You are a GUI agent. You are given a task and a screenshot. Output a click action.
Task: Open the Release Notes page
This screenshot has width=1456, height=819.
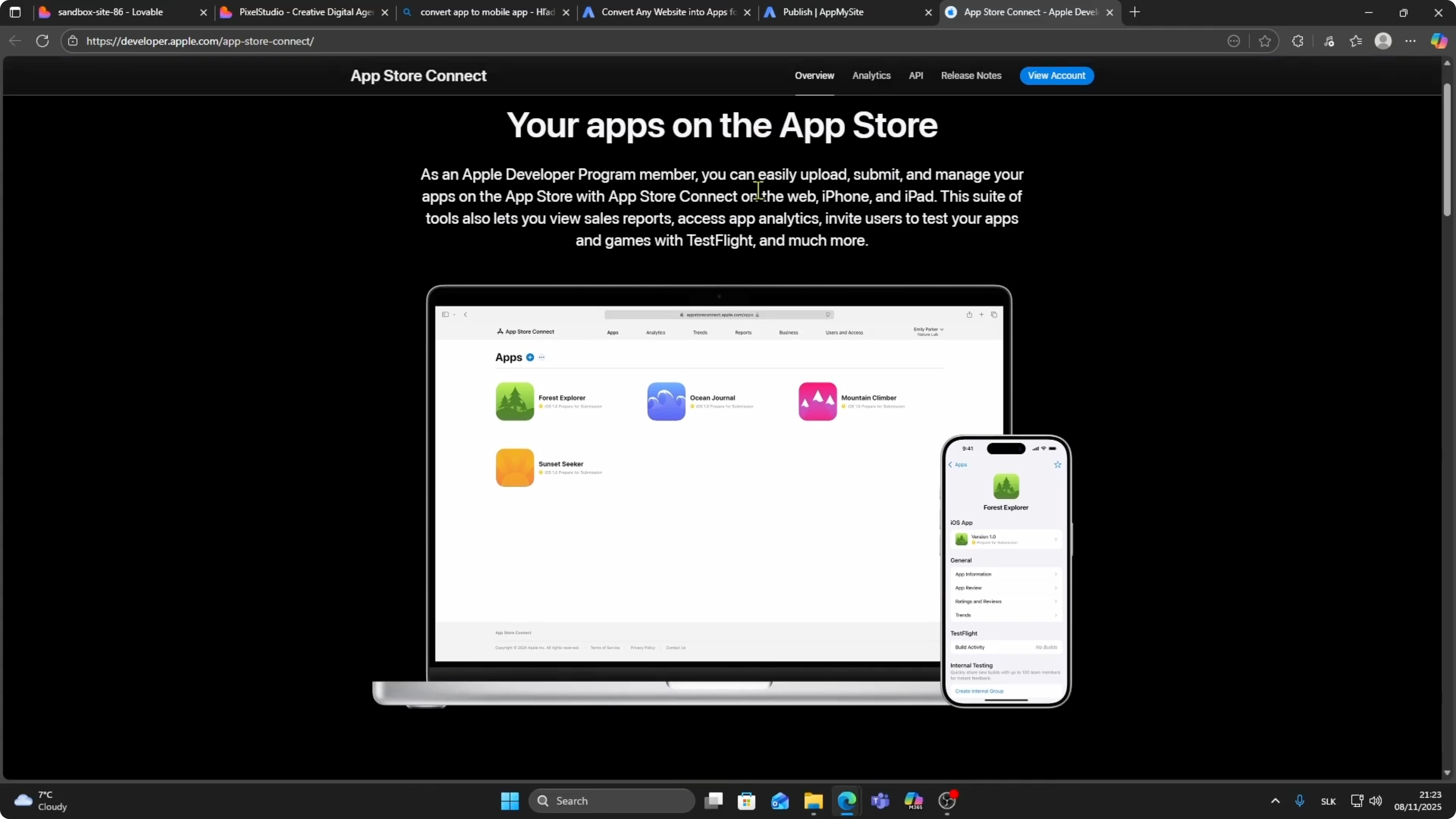971,75
